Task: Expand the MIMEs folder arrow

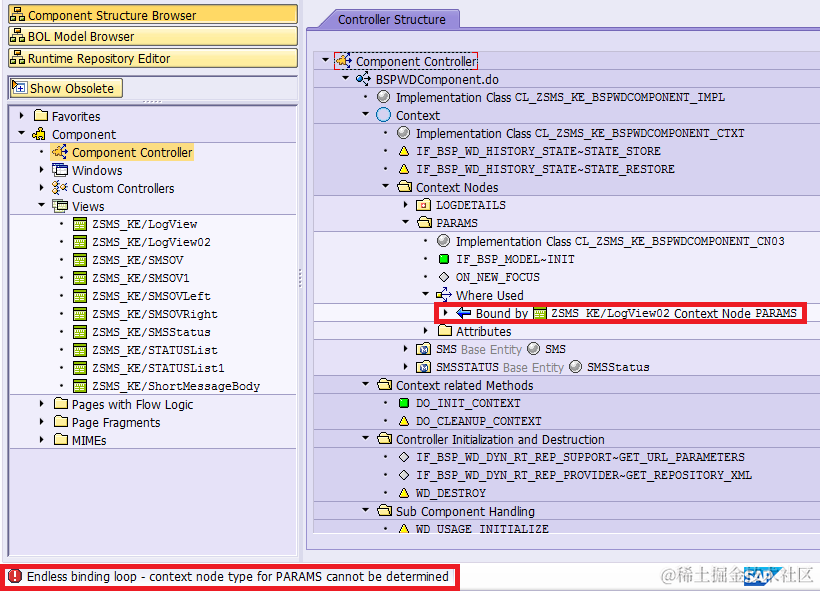Action: (42, 439)
